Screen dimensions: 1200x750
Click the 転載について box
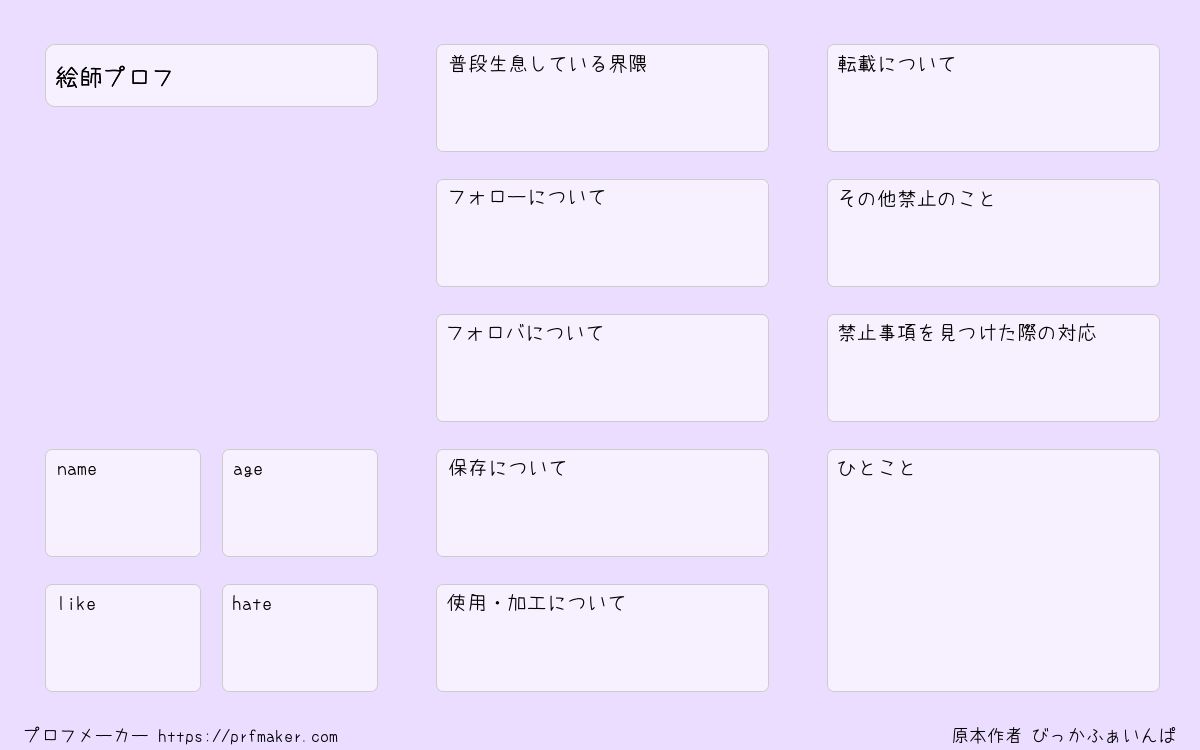993,98
